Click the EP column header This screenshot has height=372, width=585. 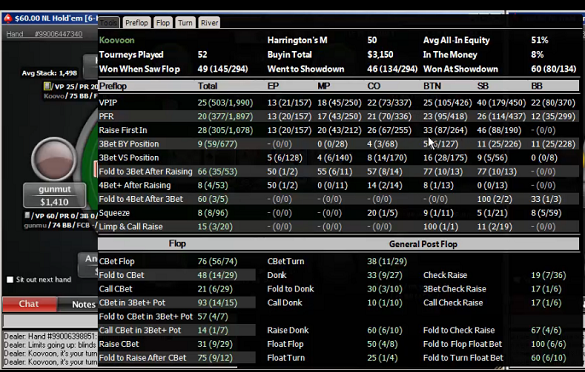(x=273, y=86)
